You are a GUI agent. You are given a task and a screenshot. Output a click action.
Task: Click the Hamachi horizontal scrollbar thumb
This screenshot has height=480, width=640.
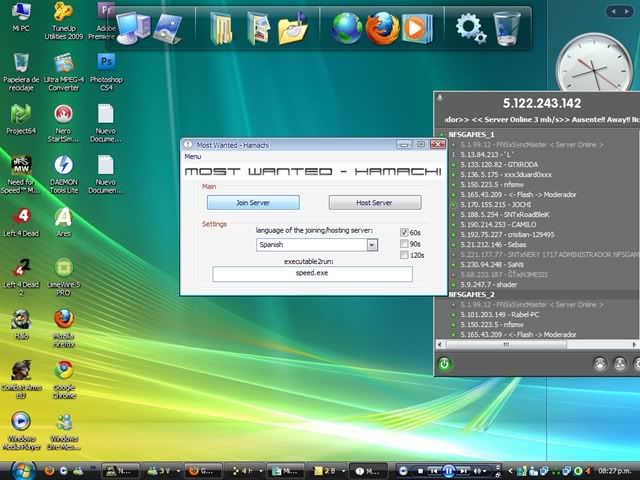(x=506, y=344)
